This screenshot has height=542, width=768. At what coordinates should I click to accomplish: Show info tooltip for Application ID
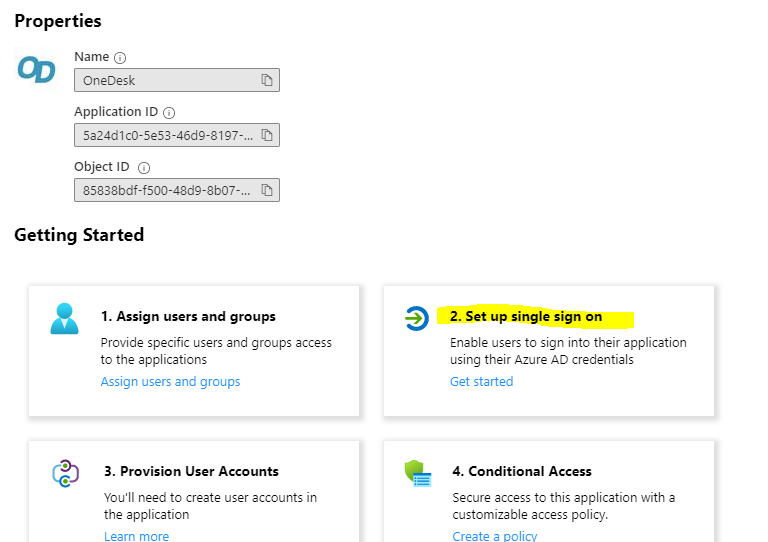(x=169, y=113)
